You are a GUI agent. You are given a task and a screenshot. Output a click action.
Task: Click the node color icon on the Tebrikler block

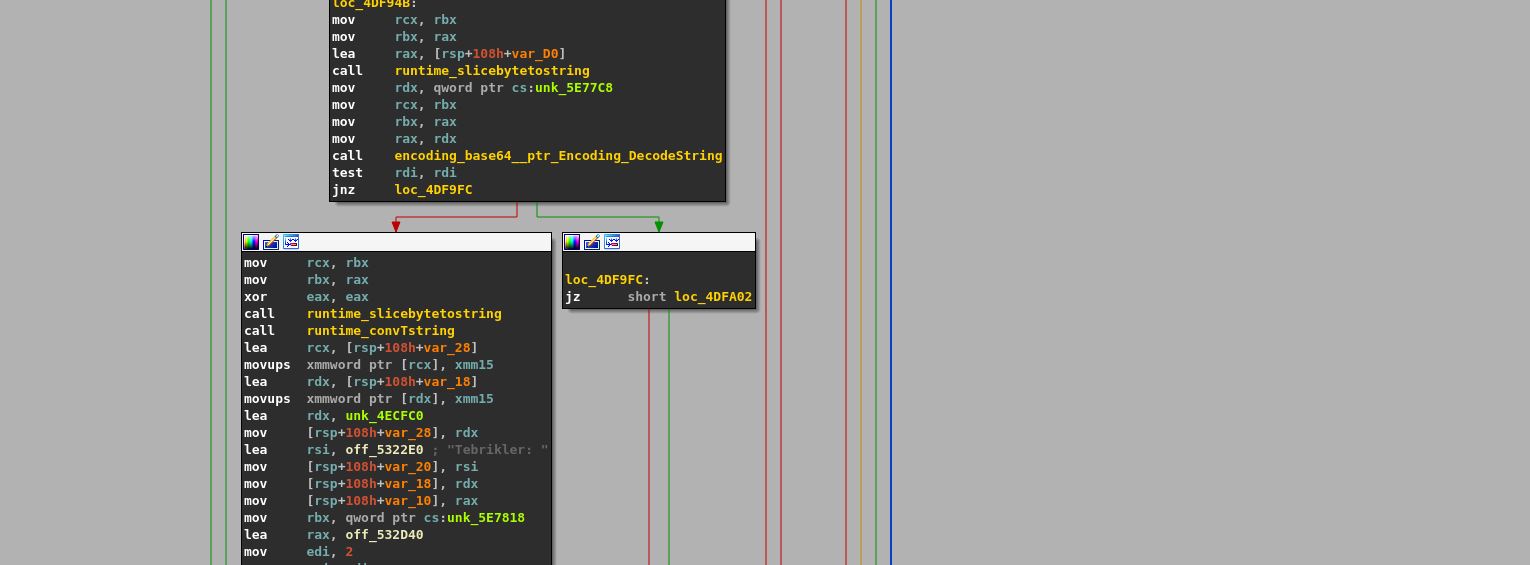pyautogui.click(x=251, y=242)
